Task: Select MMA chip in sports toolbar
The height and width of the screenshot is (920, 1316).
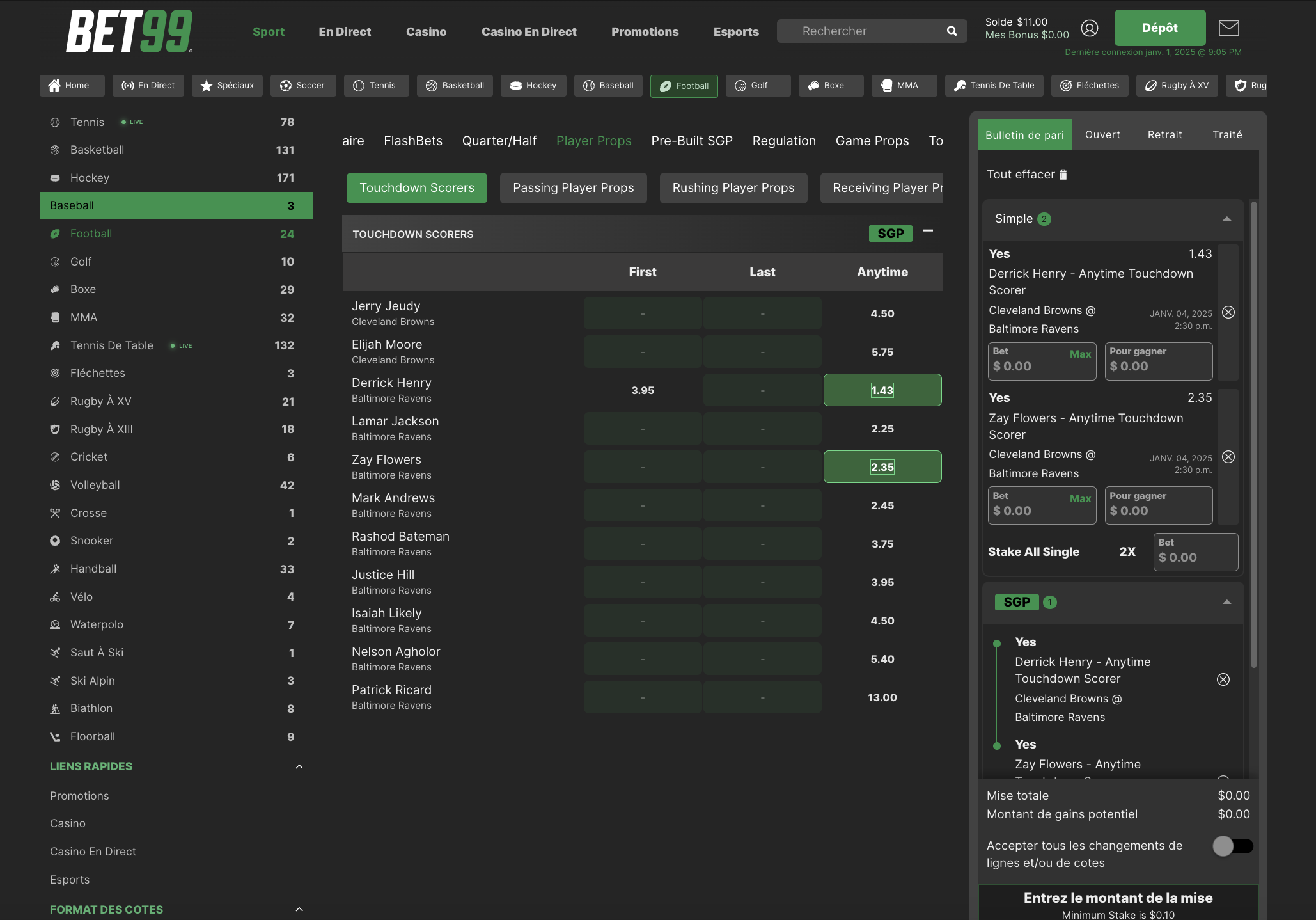Action: 904,86
